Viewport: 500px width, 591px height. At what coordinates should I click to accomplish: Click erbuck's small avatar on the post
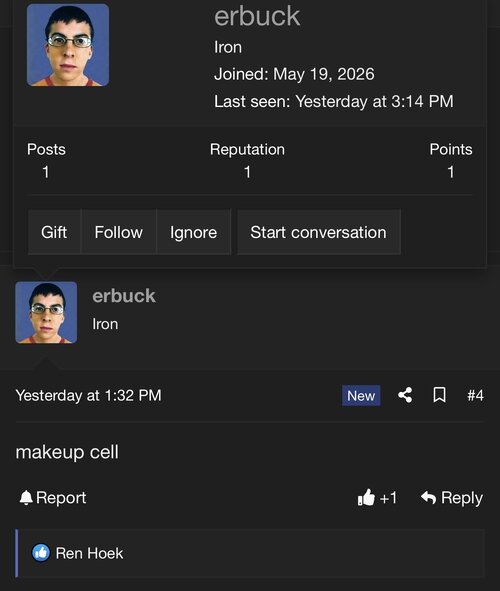click(x=46, y=312)
